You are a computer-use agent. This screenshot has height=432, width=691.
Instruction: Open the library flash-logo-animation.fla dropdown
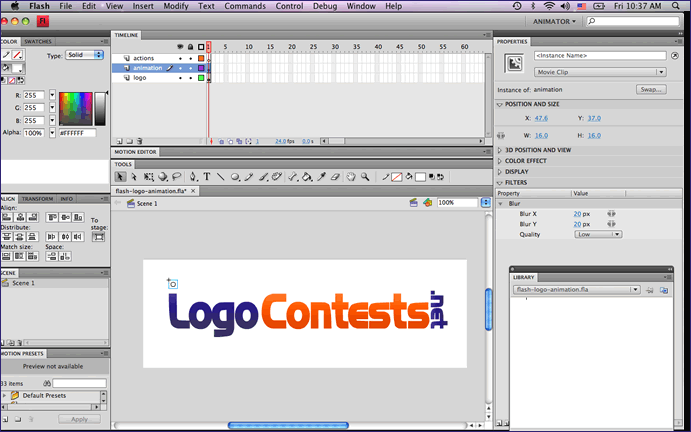[576, 290]
